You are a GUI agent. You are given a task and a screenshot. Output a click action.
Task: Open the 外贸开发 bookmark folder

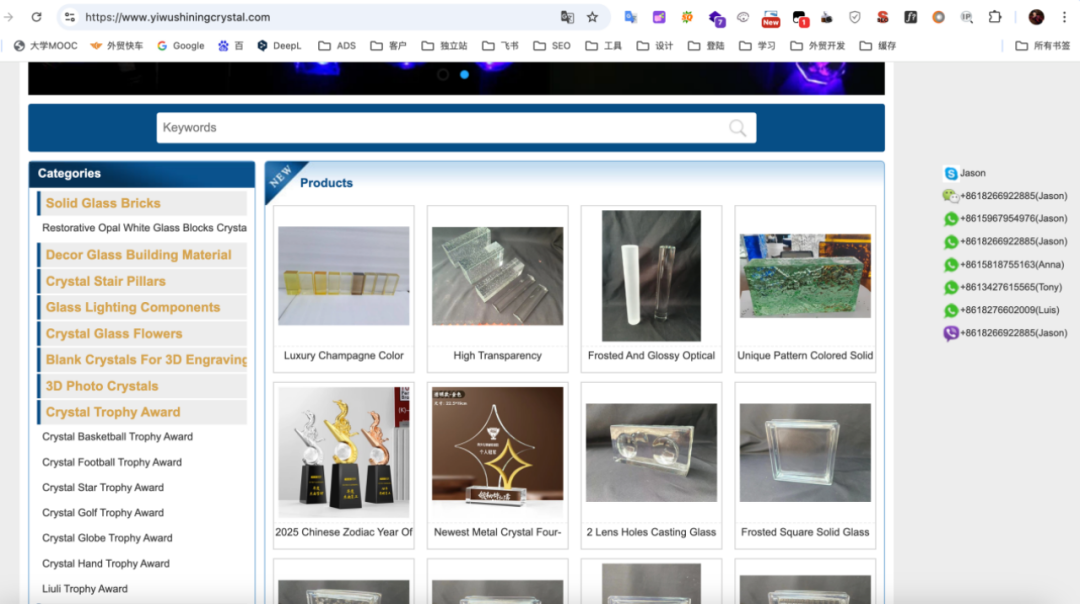818,45
